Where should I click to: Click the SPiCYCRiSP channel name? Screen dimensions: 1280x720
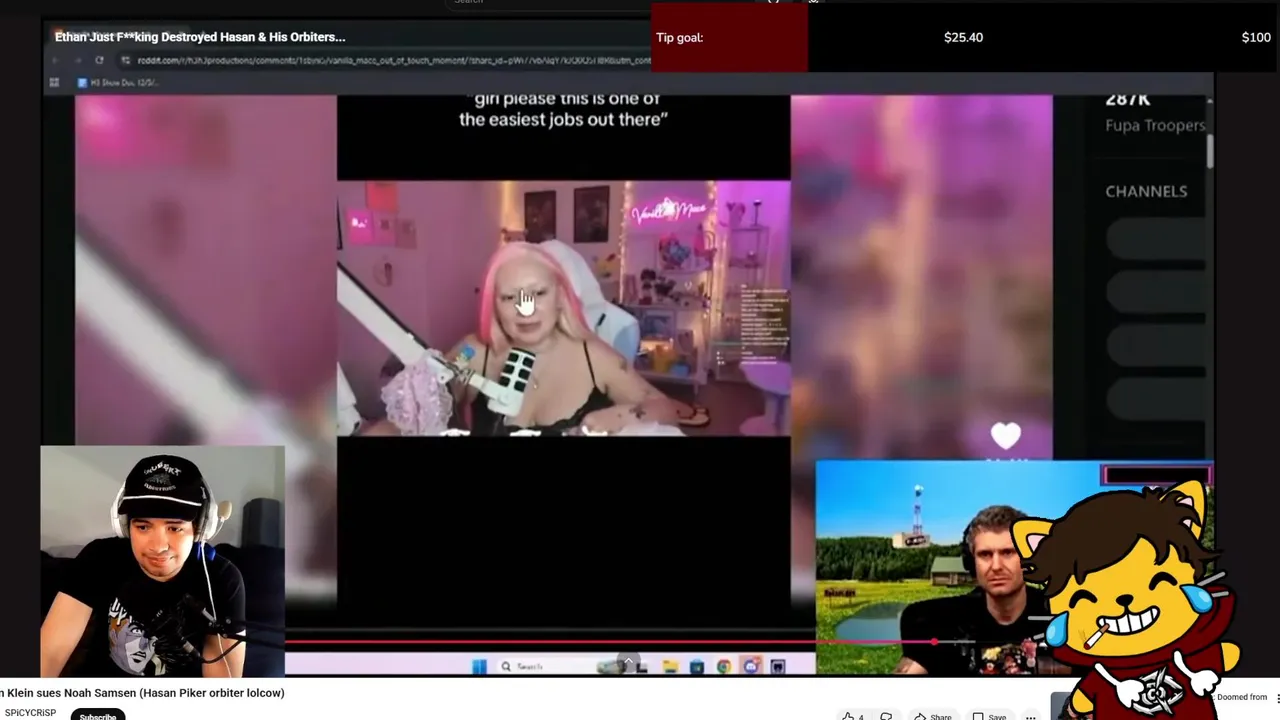tap(31, 713)
